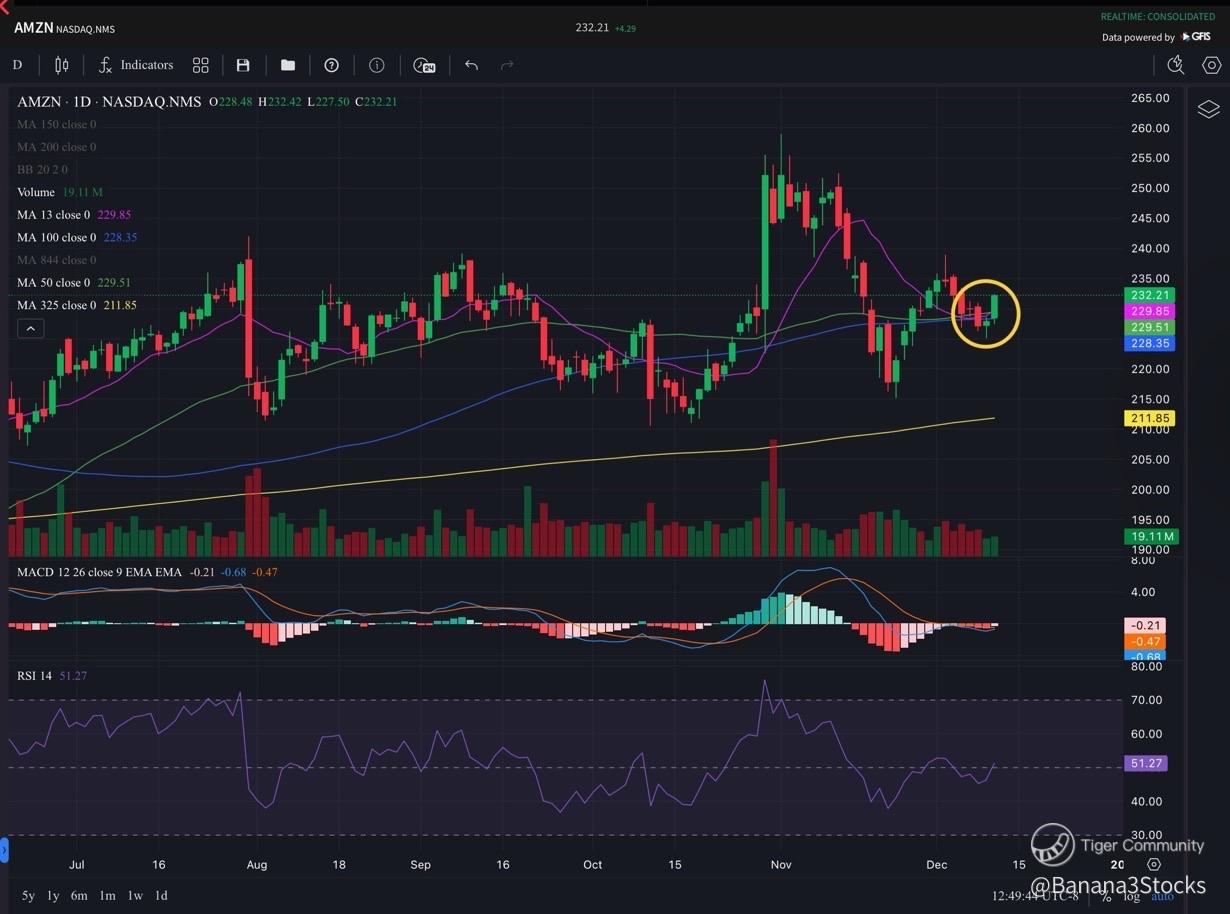The width and height of the screenshot is (1230, 914).
Task: Click the AMZN · 1D · NASDAQ.NMS chart title
Action: [x=109, y=102]
